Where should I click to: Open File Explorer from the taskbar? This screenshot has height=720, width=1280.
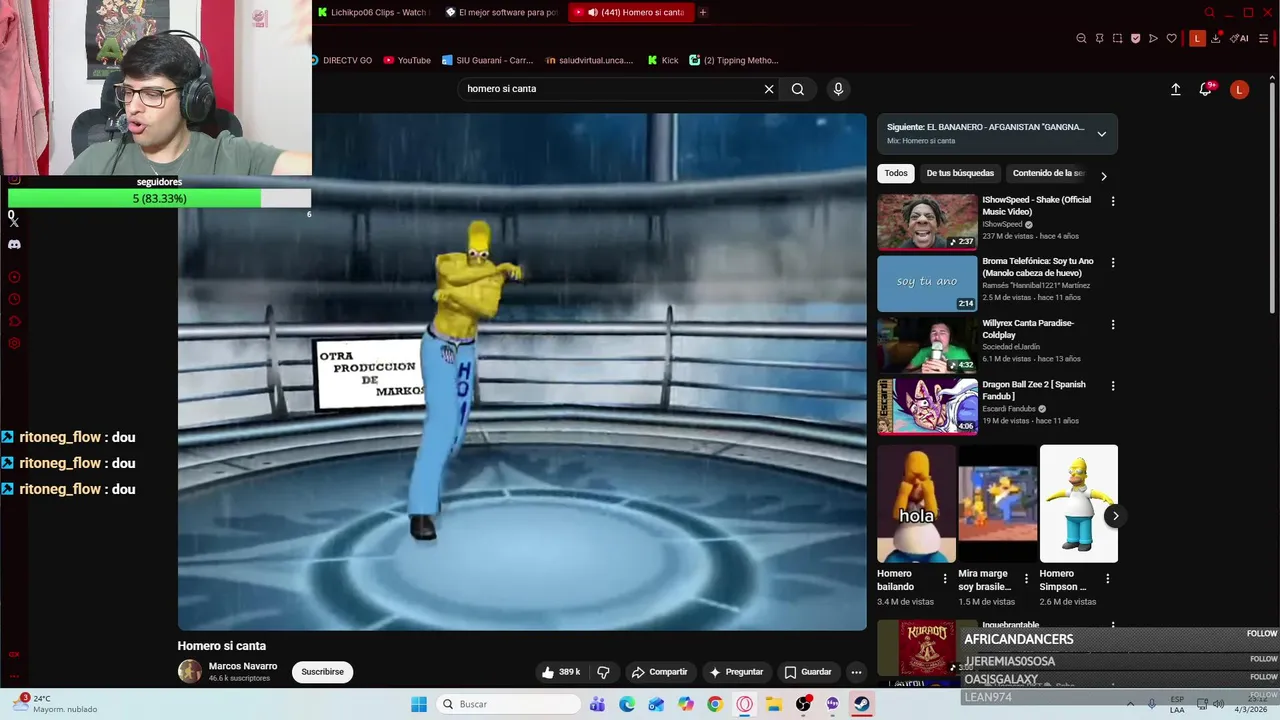click(x=774, y=704)
